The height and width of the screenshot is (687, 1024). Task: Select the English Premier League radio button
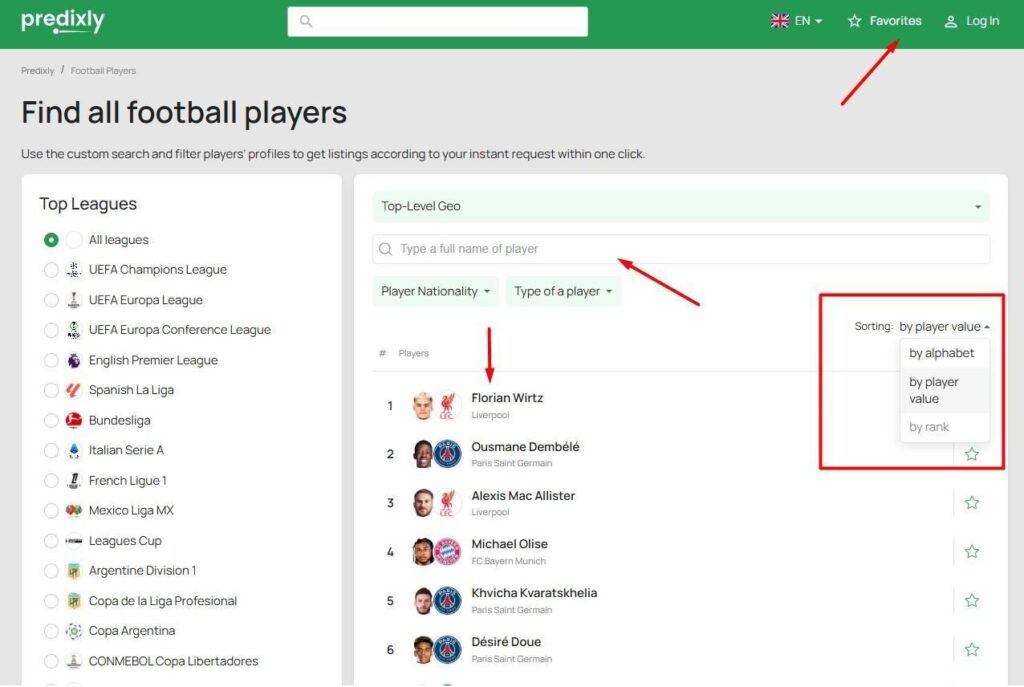click(x=51, y=360)
